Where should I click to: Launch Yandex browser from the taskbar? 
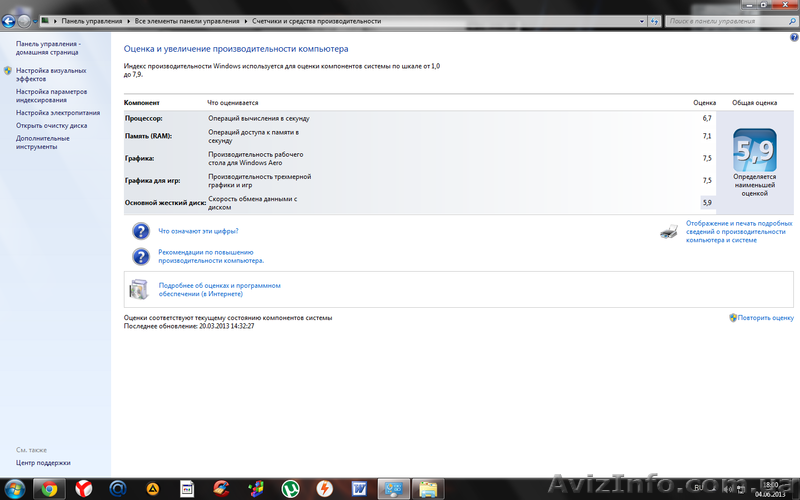pos(82,488)
